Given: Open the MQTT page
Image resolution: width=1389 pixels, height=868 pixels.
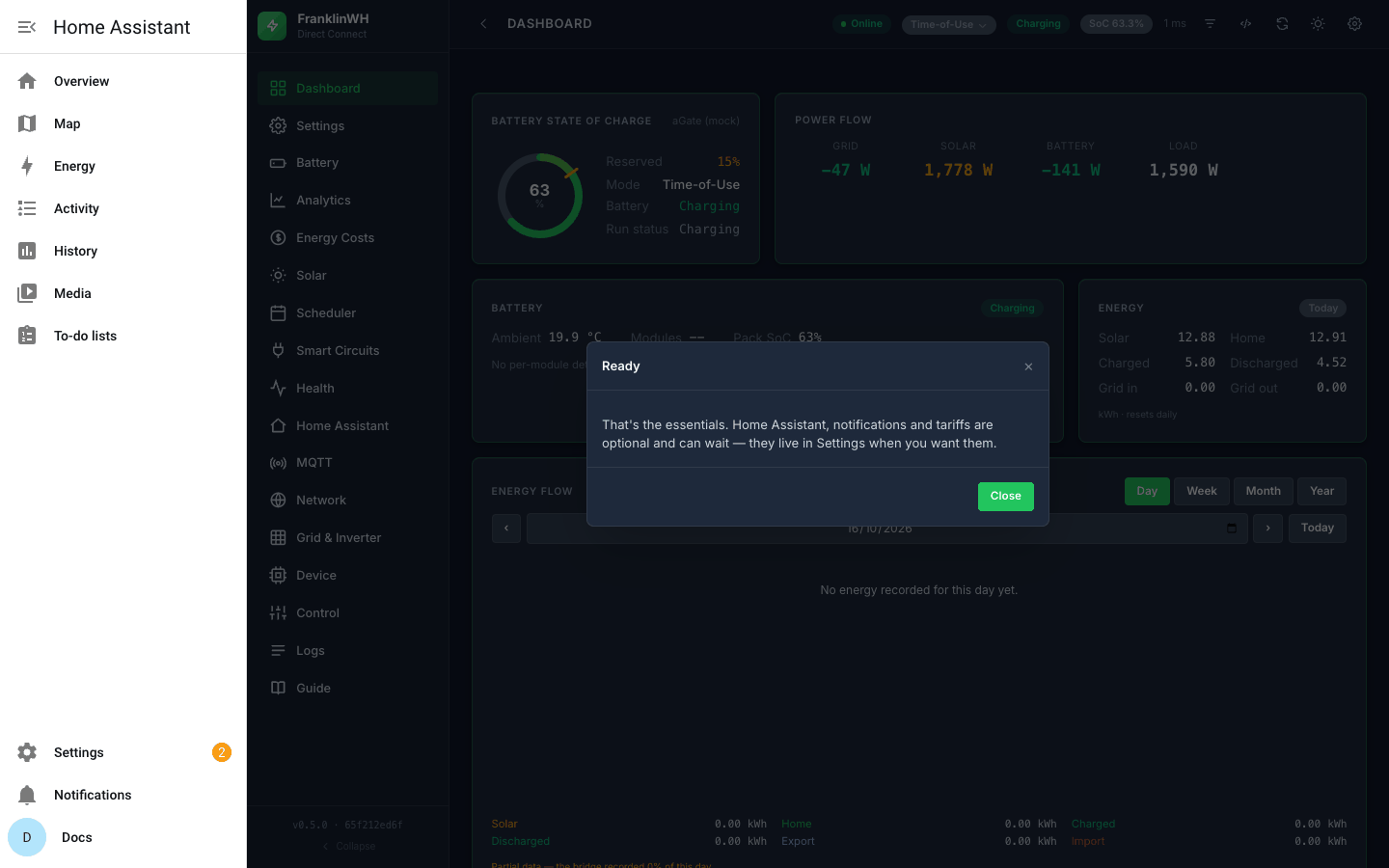Looking at the screenshot, I should pos(347,463).
